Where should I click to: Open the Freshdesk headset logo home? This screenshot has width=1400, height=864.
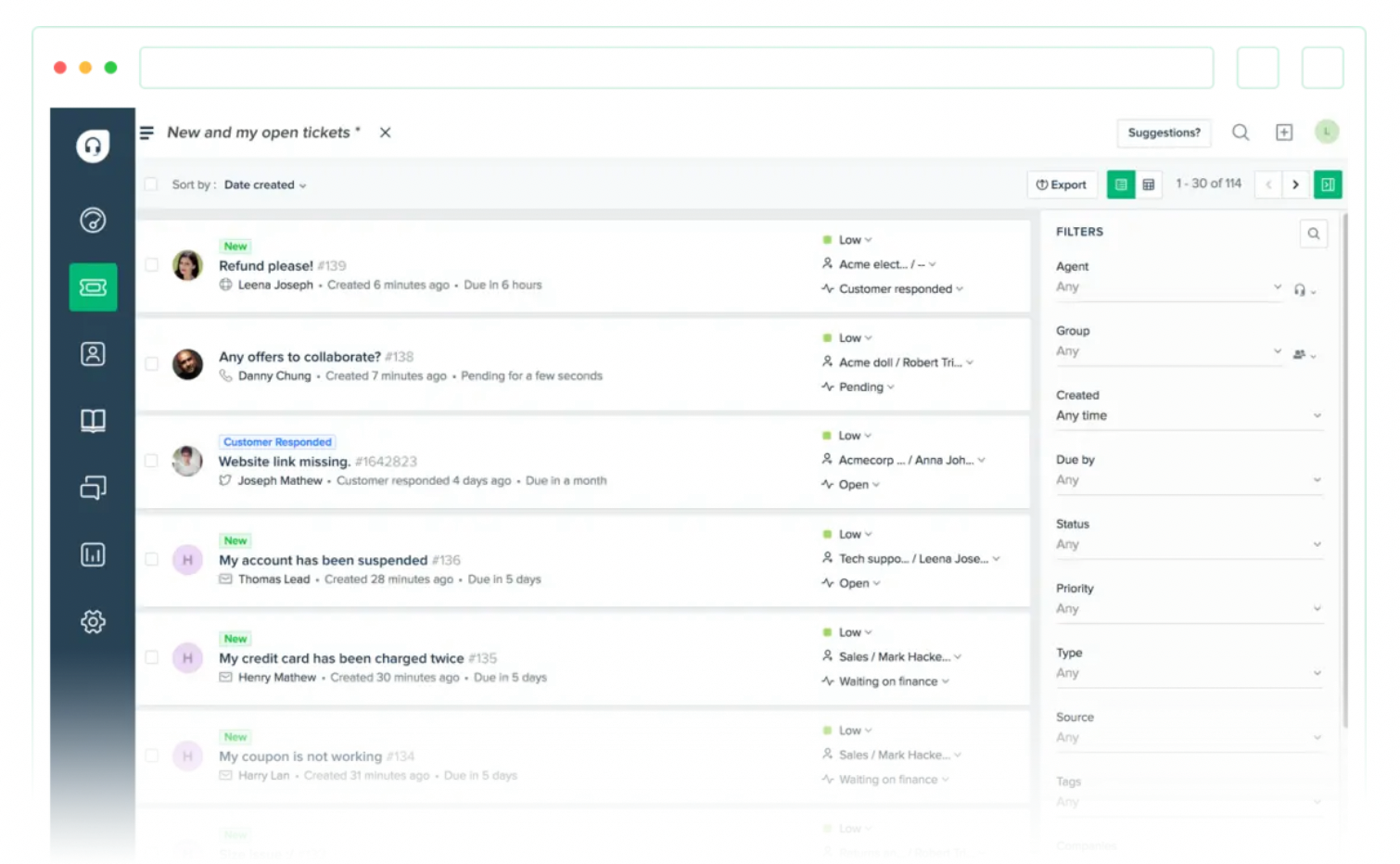coord(93,146)
